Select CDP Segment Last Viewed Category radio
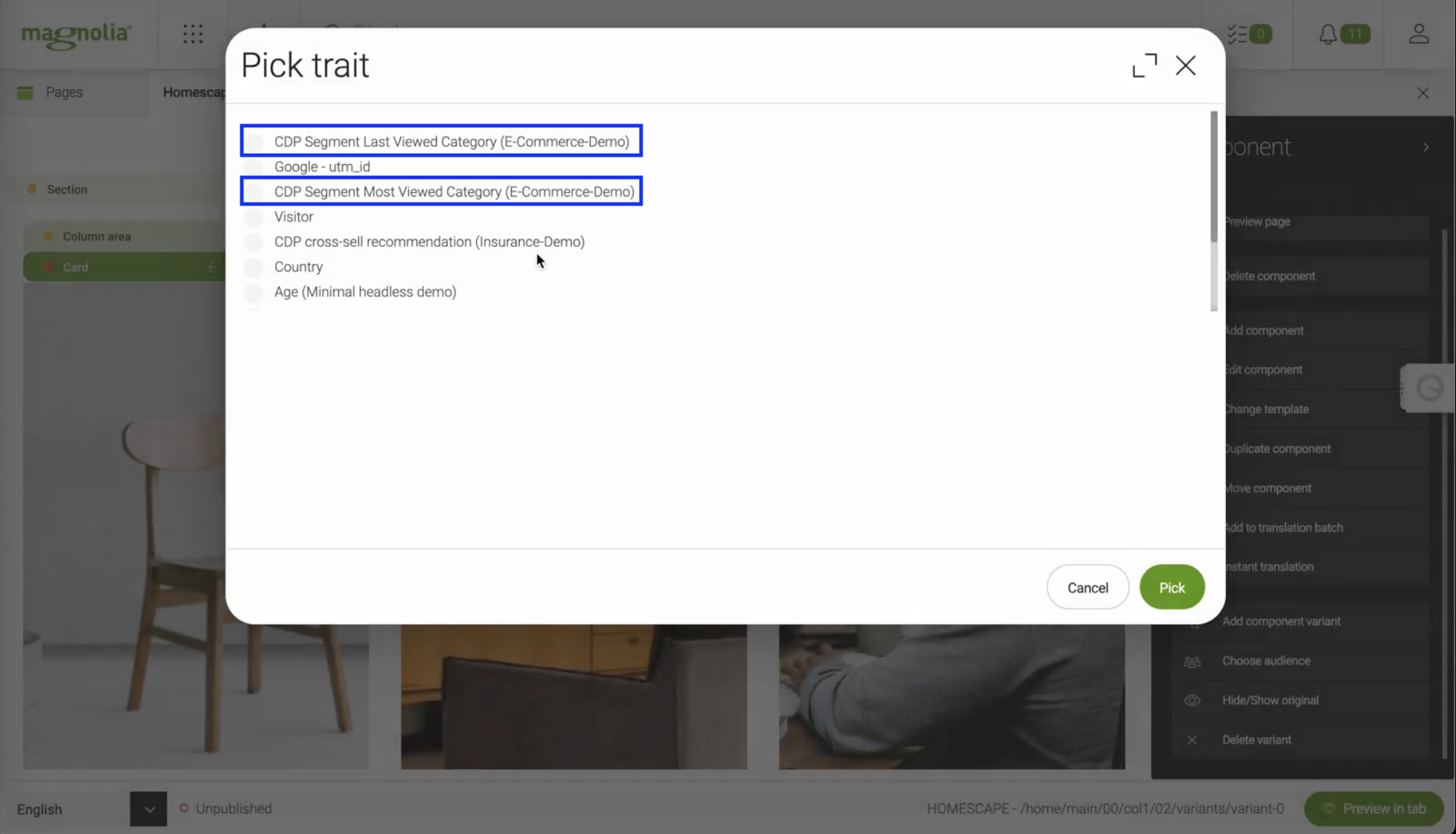 [254, 141]
